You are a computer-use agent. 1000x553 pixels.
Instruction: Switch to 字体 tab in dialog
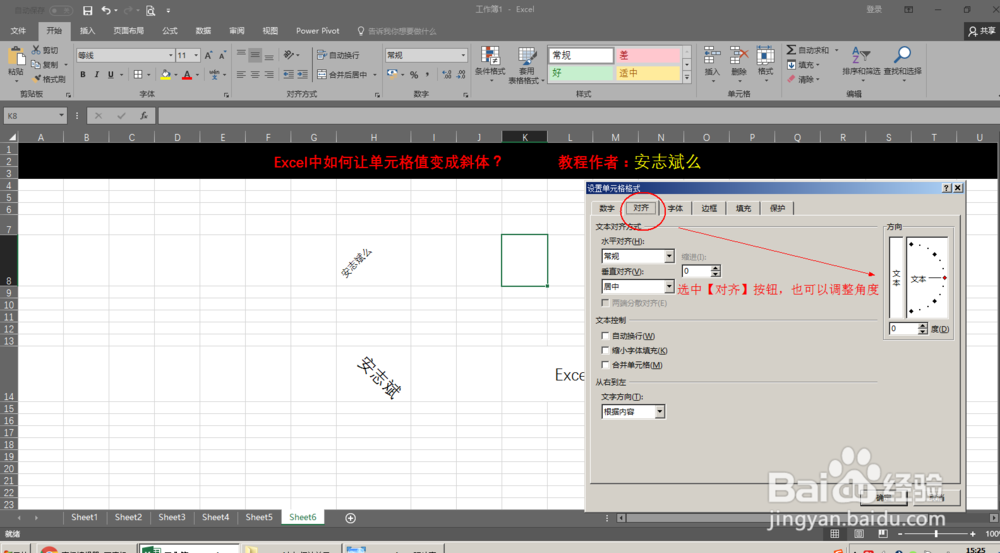pyautogui.click(x=675, y=209)
